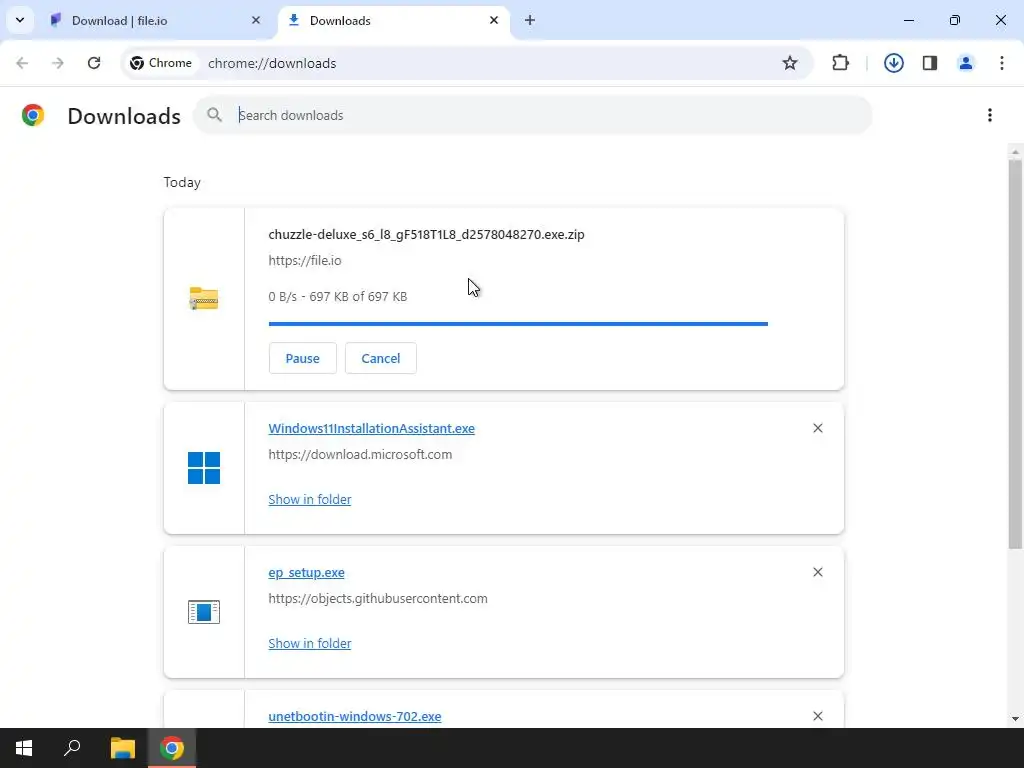Toggle the side panel icon
1024x768 pixels.
pos(929,63)
